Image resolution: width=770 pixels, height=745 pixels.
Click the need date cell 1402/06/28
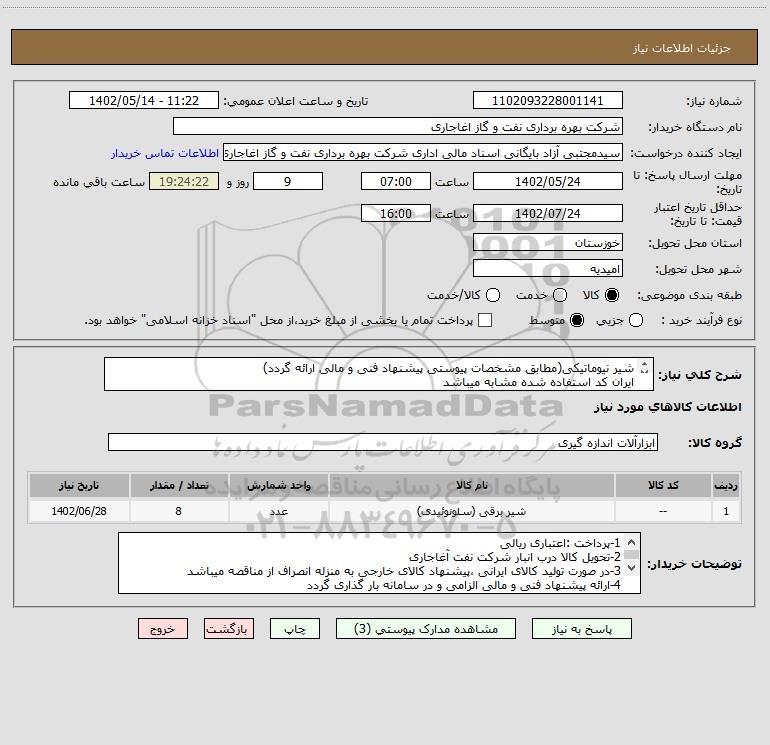79,512
